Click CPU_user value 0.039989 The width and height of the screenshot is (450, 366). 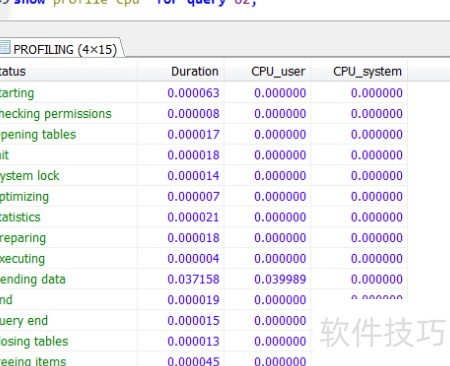[x=280, y=279]
